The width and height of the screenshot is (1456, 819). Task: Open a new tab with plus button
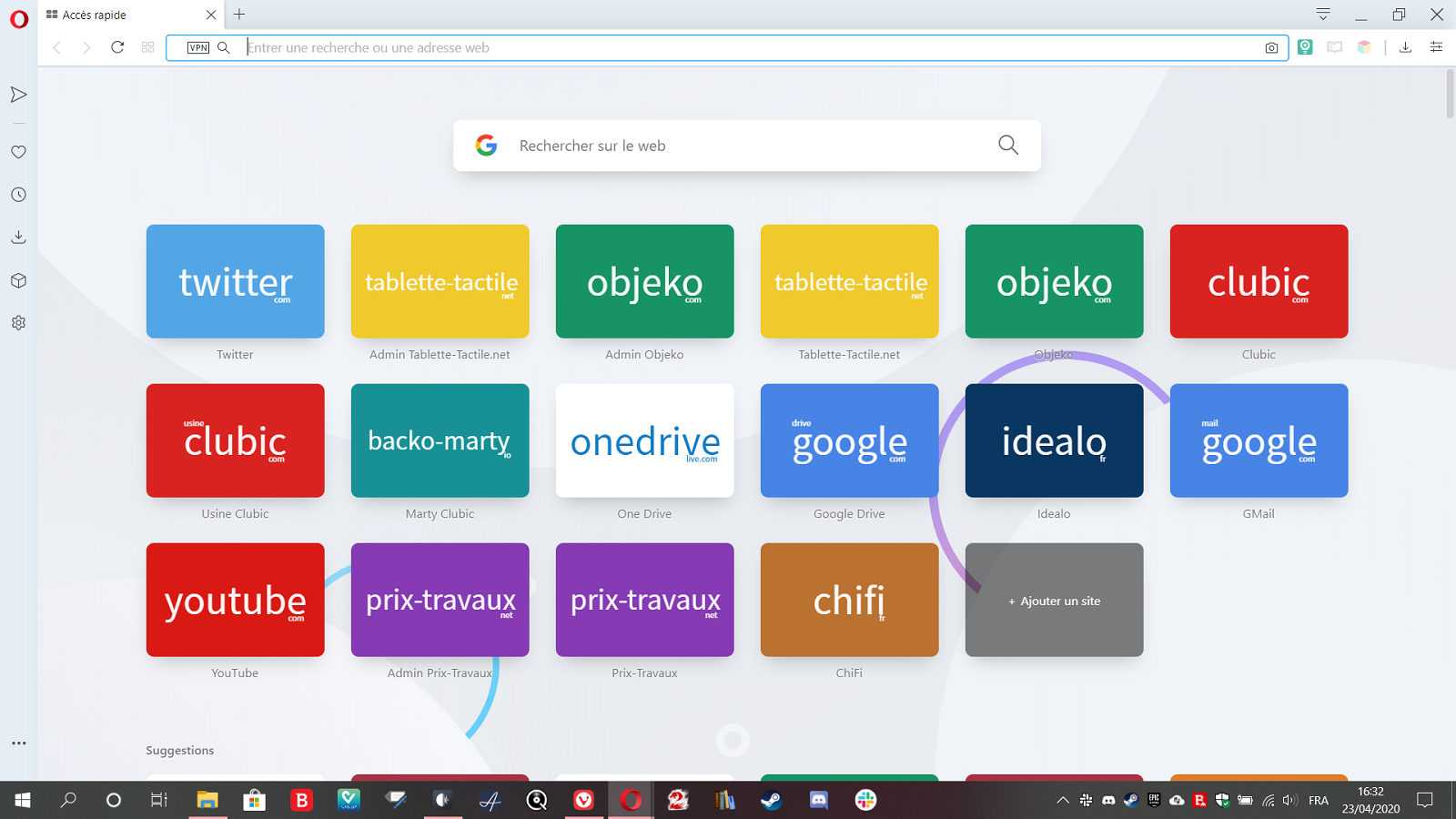pyautogui.click(x=239, y=15)
